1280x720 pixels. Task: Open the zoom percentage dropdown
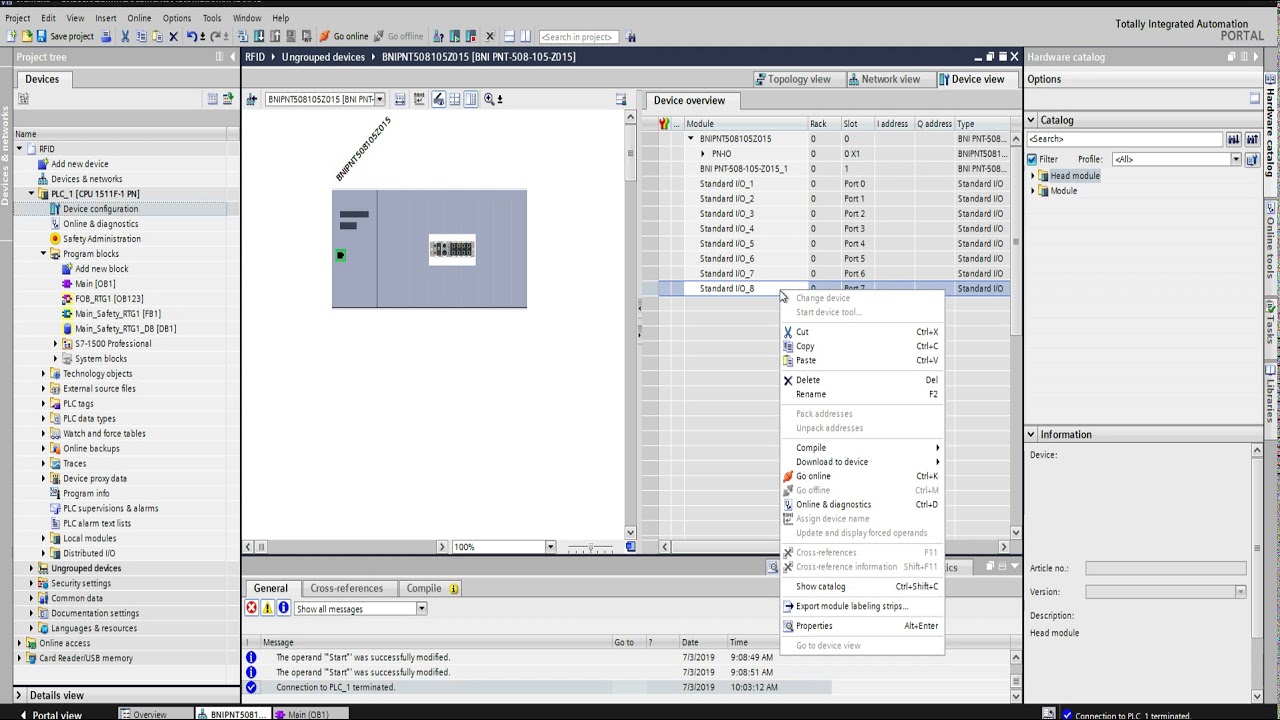550,547
